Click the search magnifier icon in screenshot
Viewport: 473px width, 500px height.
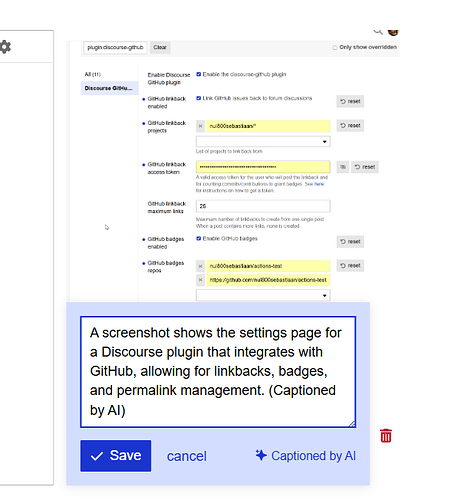pyautogui.click(x=378, y=32)
